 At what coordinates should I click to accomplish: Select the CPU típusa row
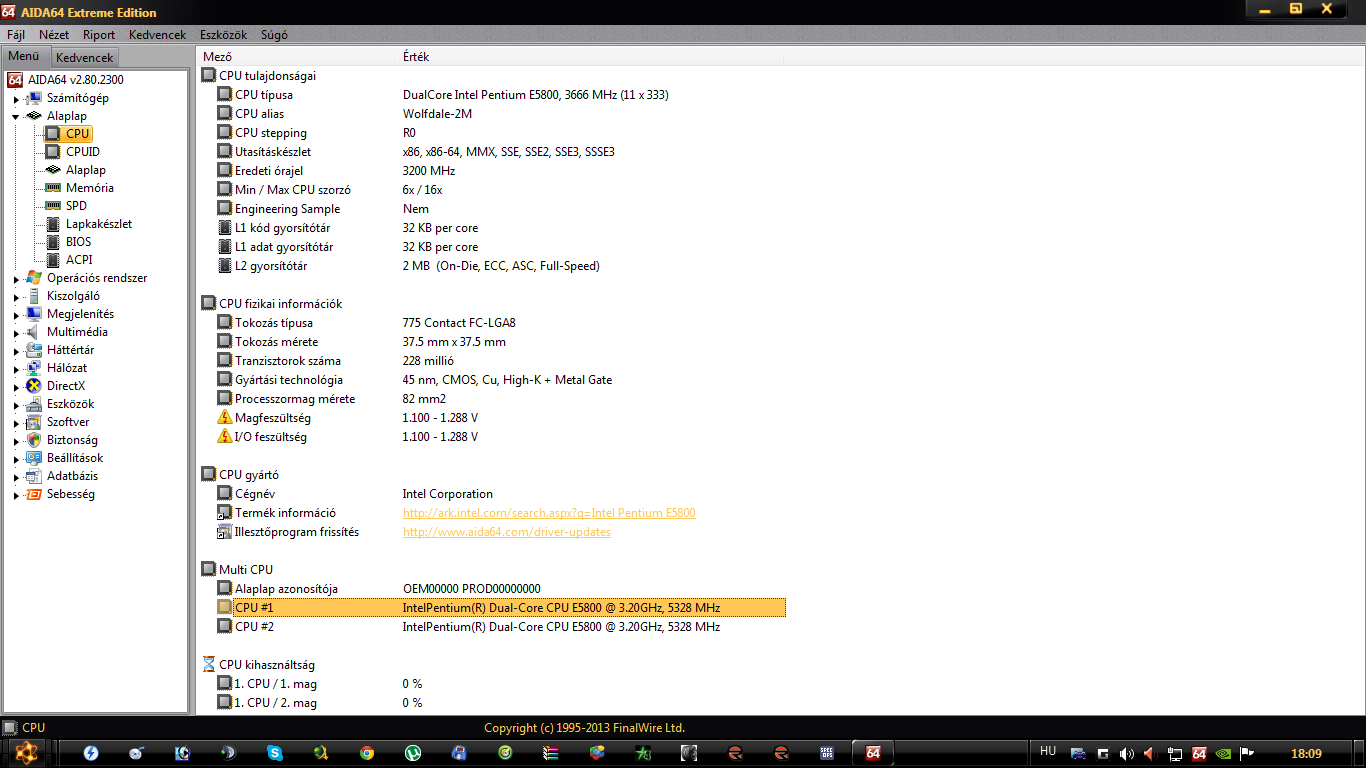(500, 95)
